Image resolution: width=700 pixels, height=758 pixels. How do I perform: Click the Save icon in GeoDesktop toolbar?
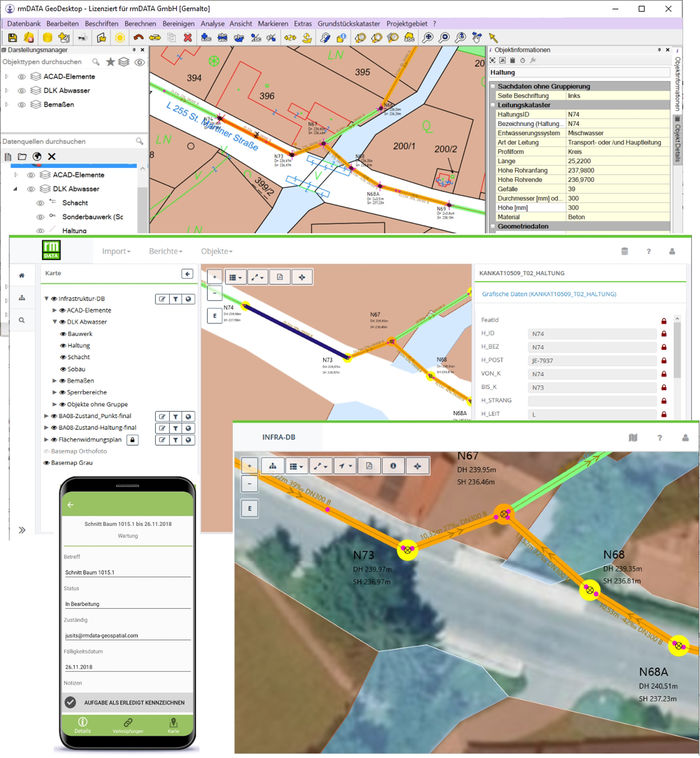click(x=13, y=37)
